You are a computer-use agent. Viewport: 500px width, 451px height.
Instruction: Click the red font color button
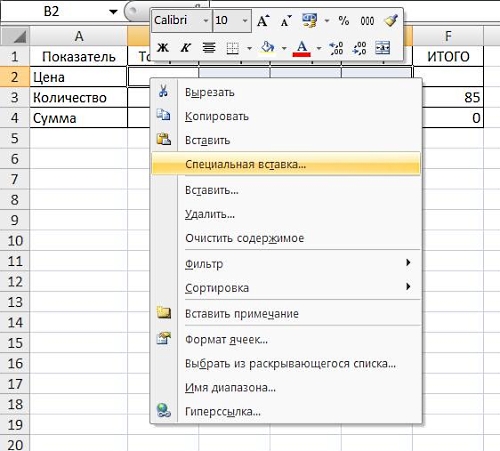pyautogui.click(x=302, y=49)
